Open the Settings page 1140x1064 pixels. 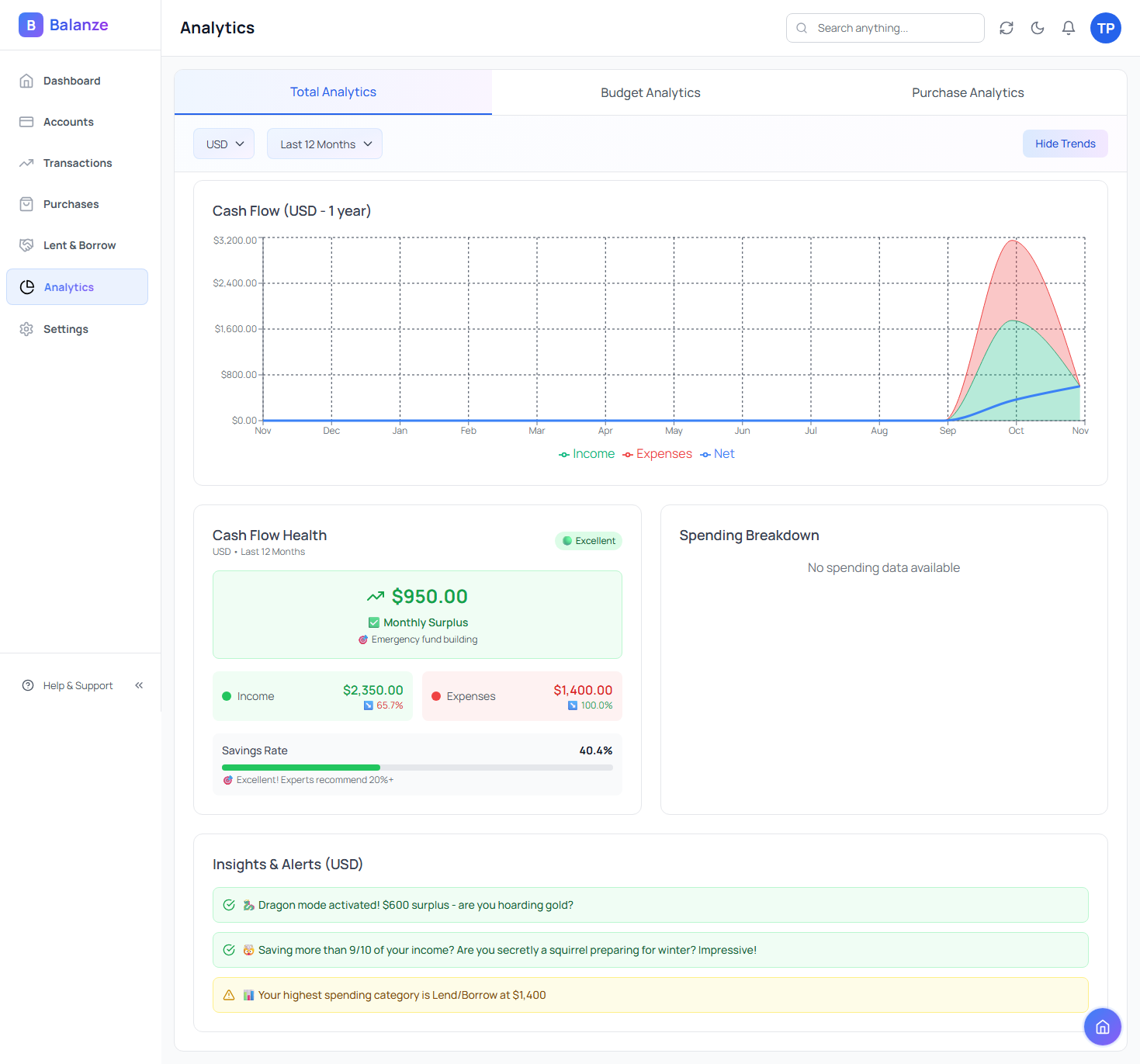(66, 329)
